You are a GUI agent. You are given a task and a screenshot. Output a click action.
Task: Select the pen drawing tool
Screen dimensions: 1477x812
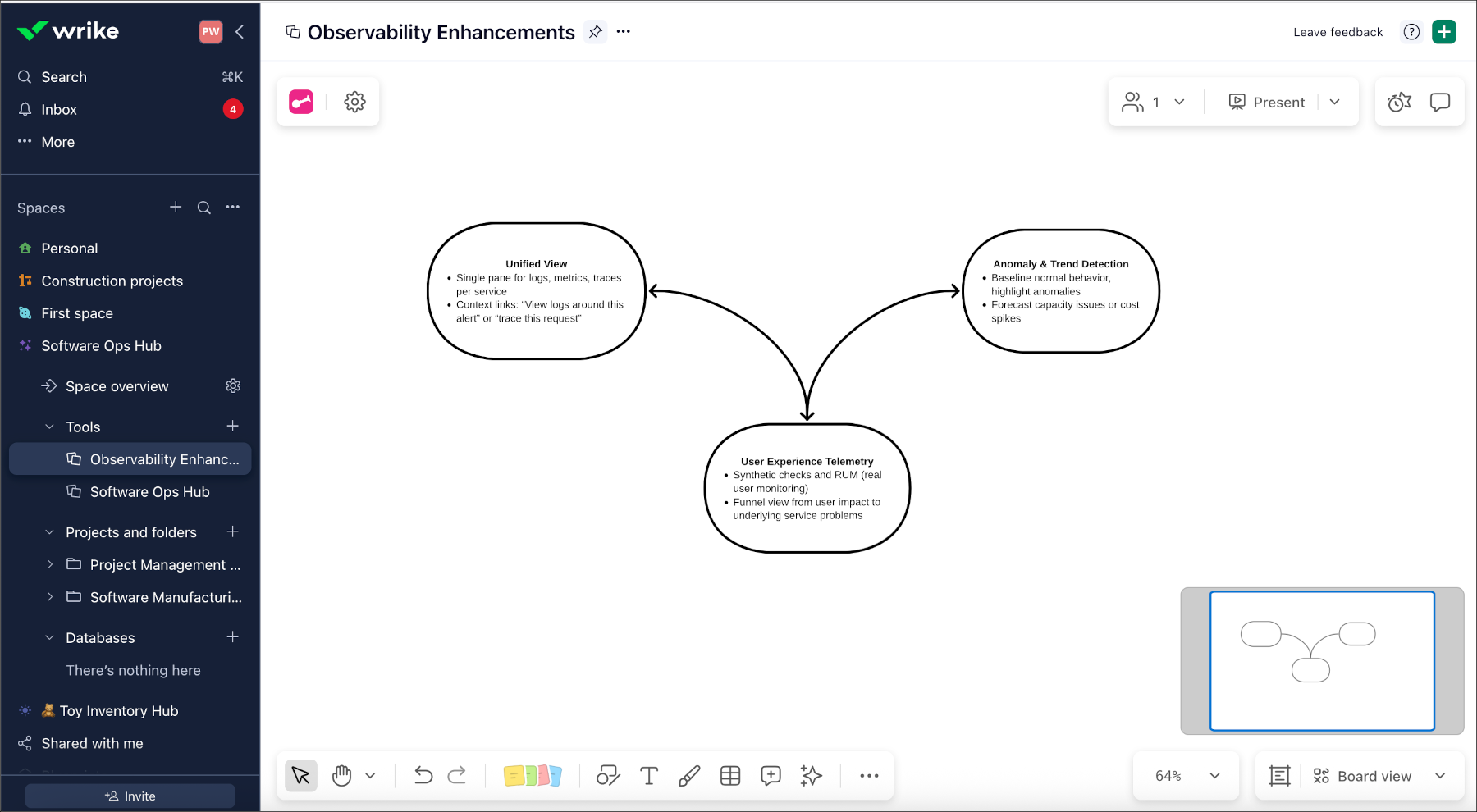[x=689, y=775]
